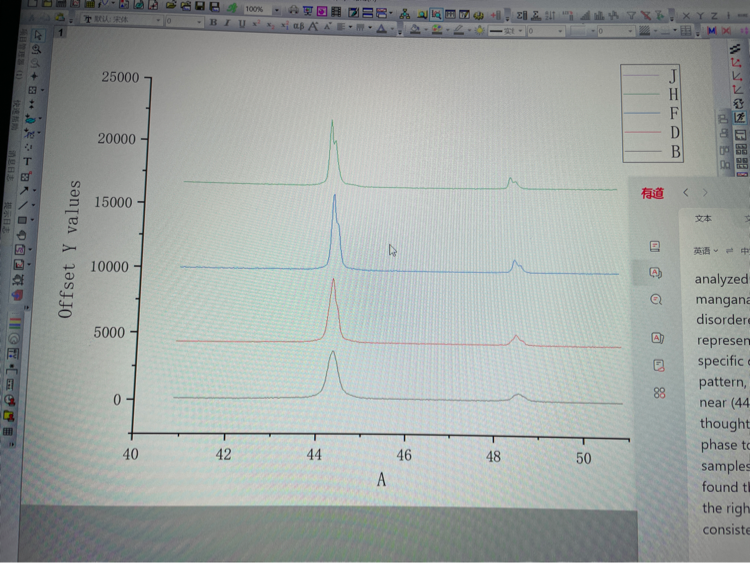Open the 英语 source language selector
This screenshot has height=563, width=750.
tap(707, 250)
